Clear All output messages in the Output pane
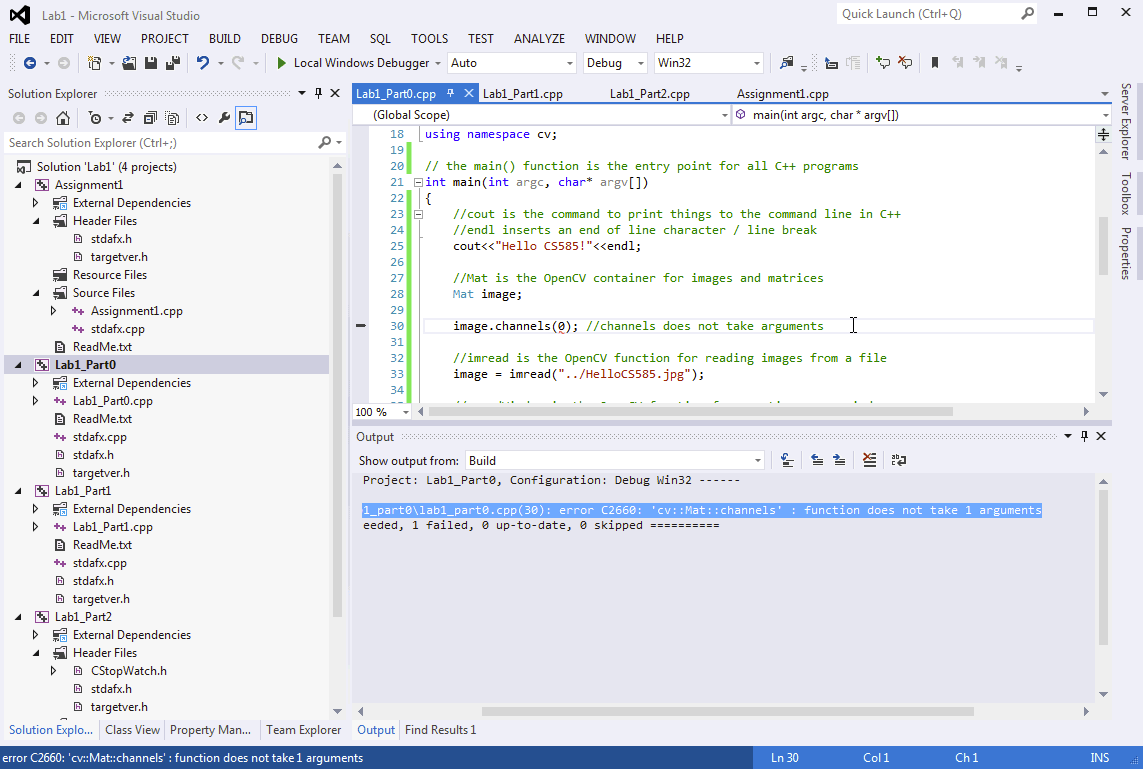The width and height of the screenshot is (1143, 769). 869,459
